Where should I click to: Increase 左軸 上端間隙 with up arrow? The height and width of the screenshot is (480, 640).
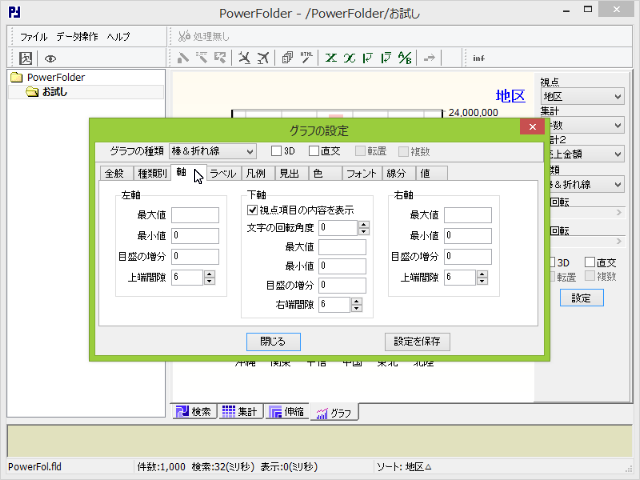tap(209, 274)
